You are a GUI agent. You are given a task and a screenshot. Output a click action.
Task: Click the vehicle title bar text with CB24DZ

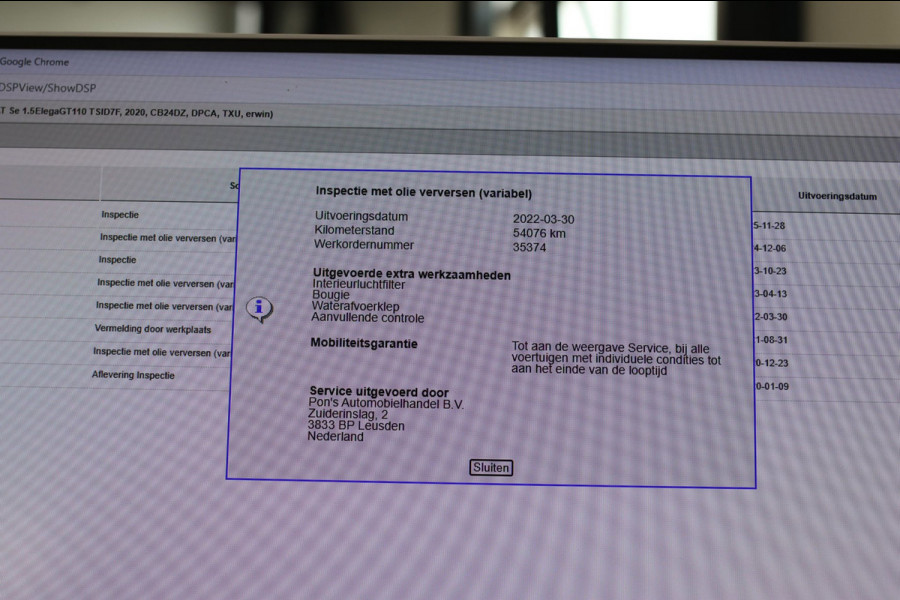pos(137,113)
